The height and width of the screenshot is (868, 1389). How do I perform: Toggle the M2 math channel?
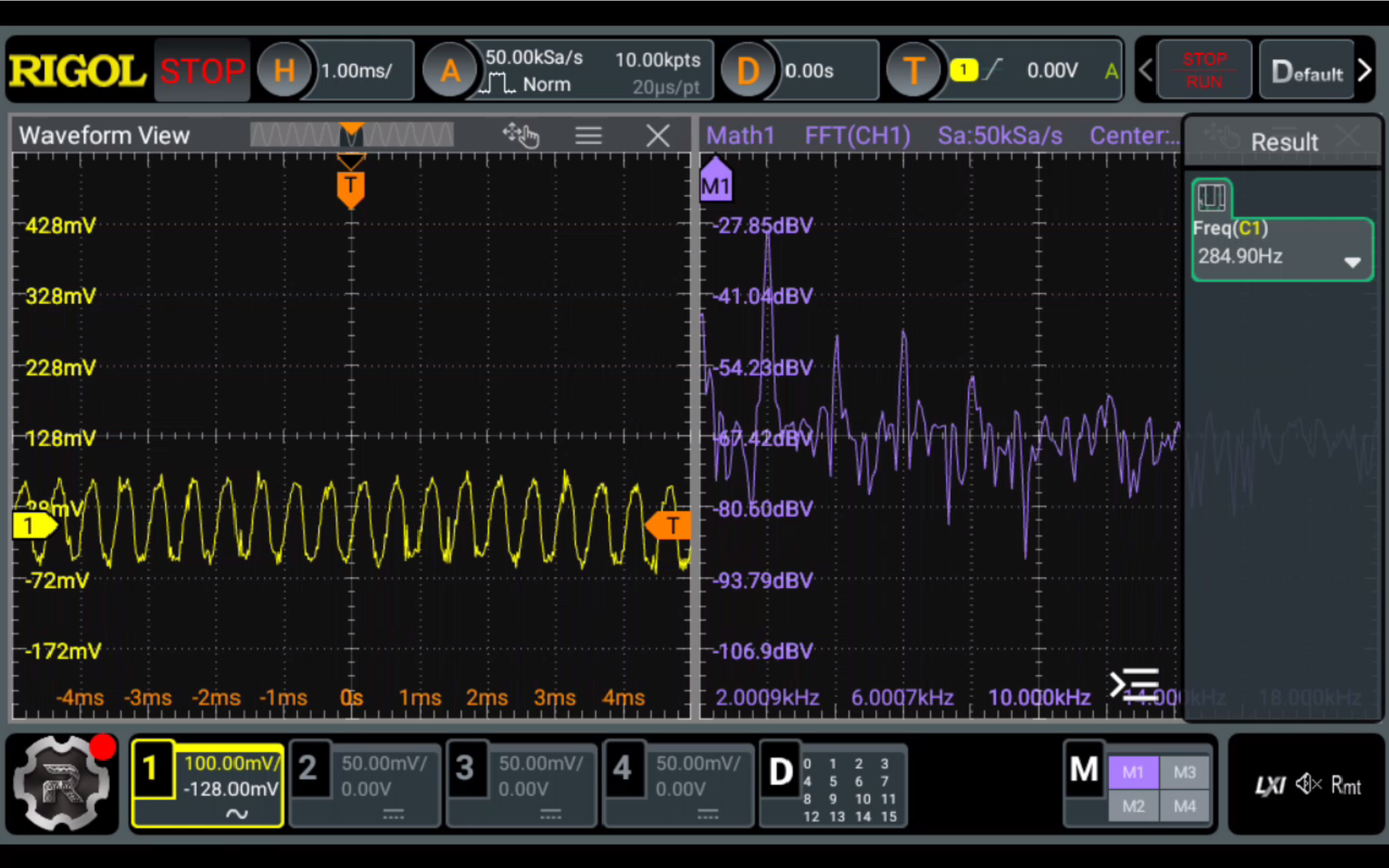click(x=1133, y=806)
